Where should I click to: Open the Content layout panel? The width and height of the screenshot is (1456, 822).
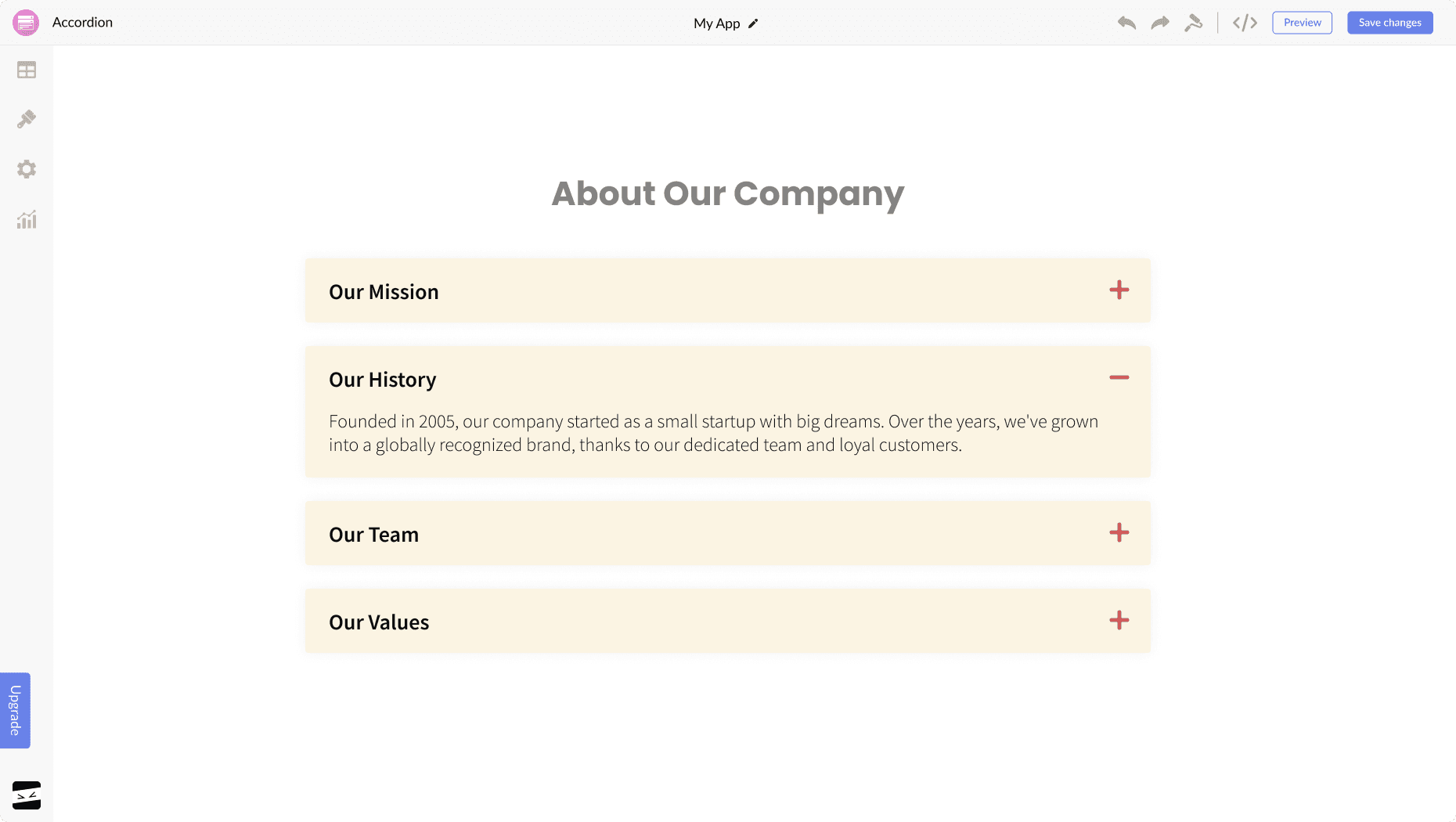pyautogui.click(x=26, y=70)
